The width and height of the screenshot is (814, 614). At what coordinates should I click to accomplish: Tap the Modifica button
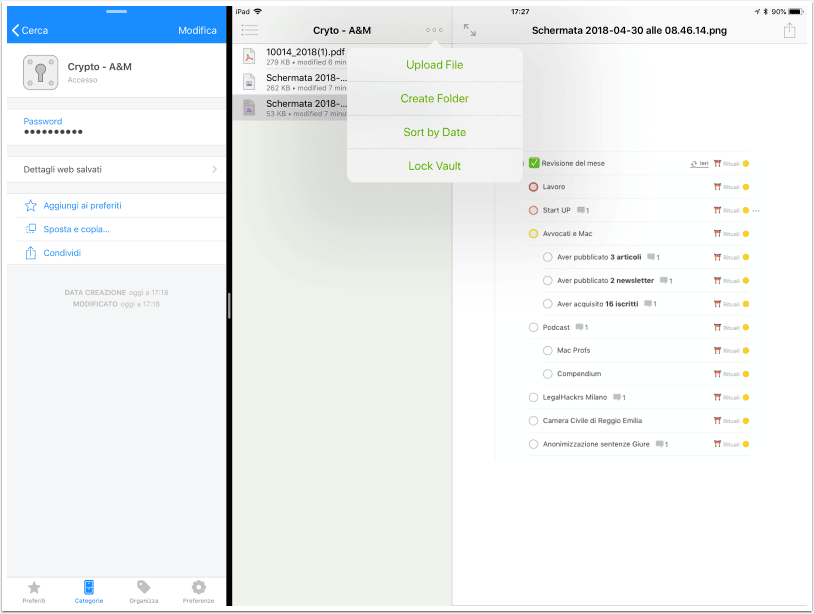197,31
